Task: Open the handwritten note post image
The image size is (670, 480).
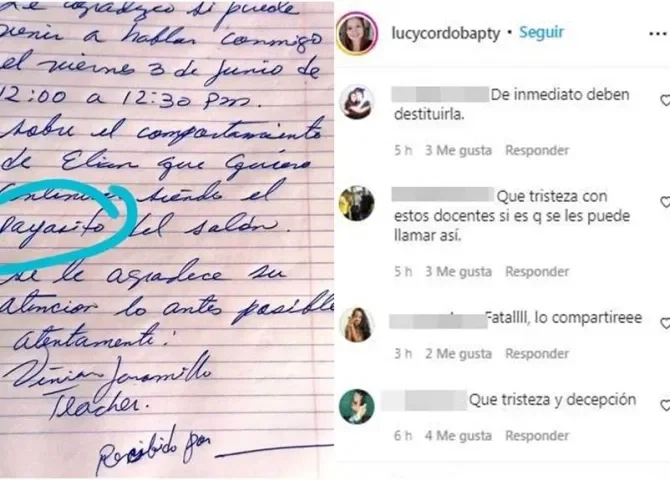Action: 167,240
